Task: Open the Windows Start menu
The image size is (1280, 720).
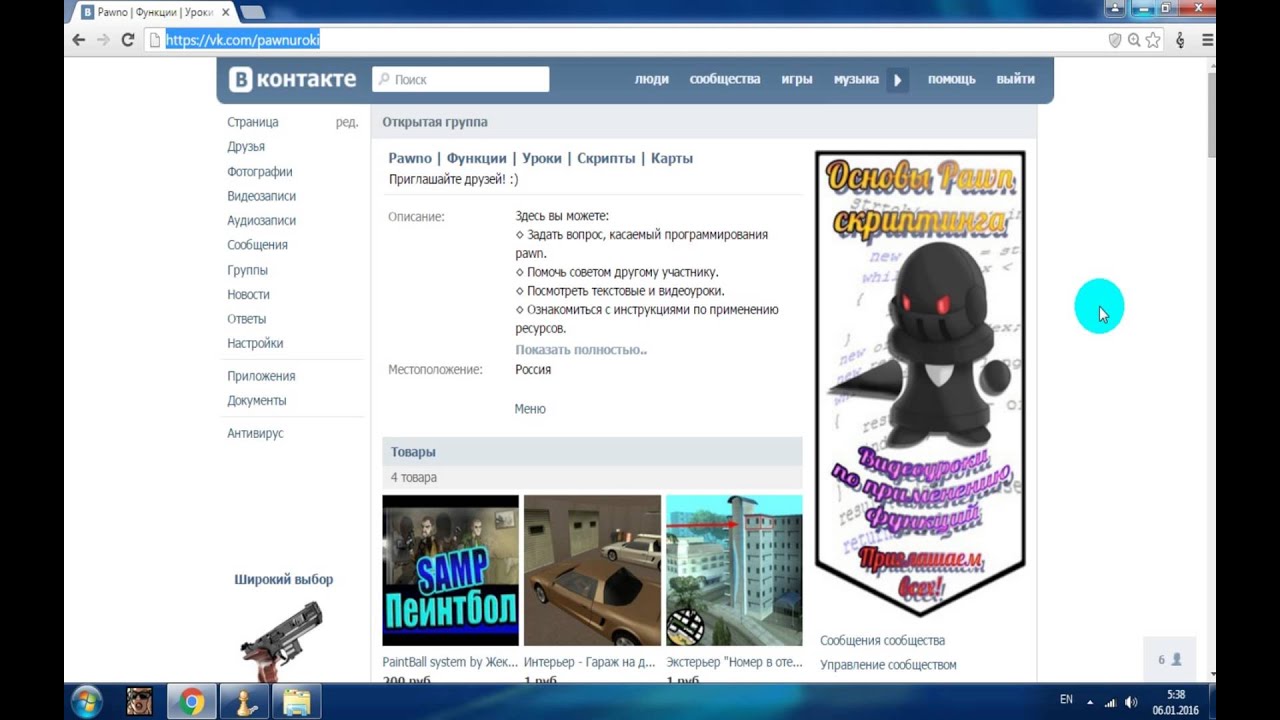Action: tap(87, 701)
